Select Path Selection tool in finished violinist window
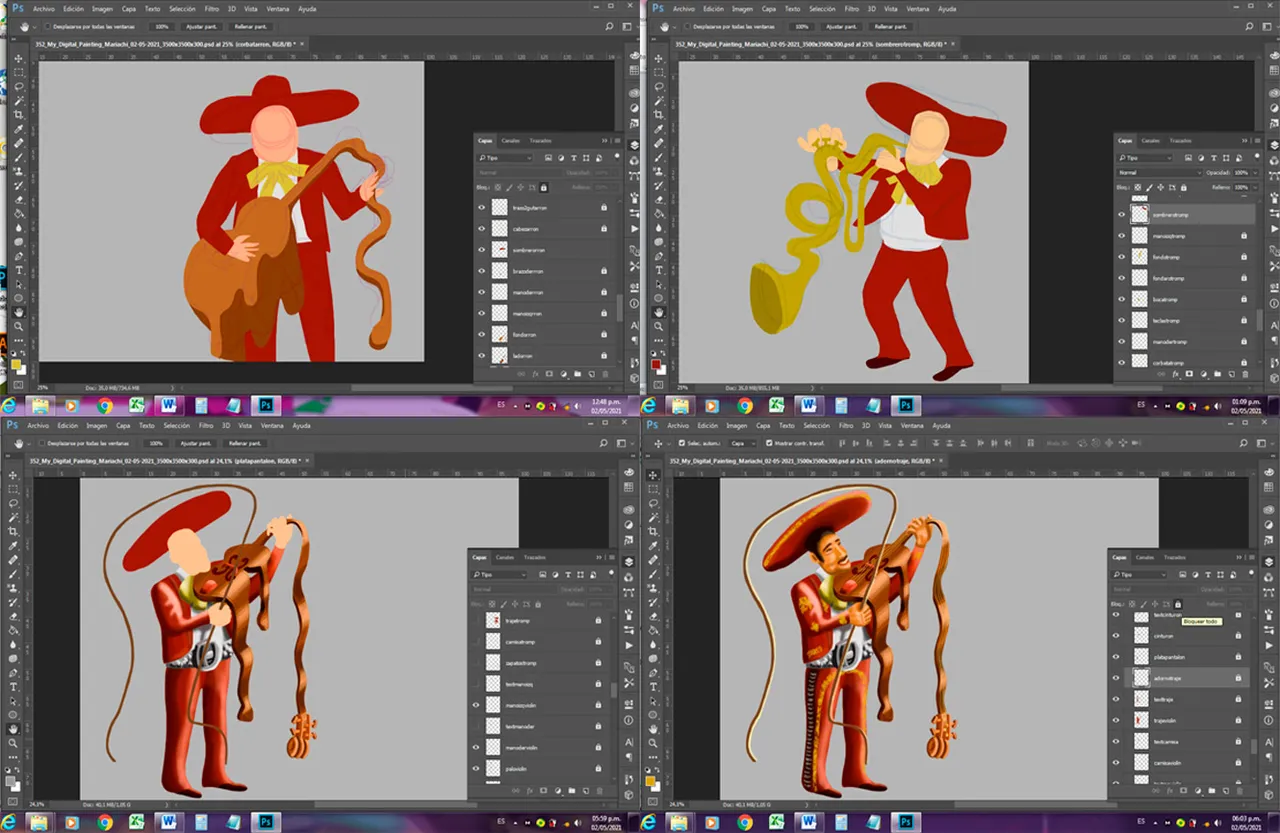The height and width of the screenshot is (833, 1280). click(653, 700)
